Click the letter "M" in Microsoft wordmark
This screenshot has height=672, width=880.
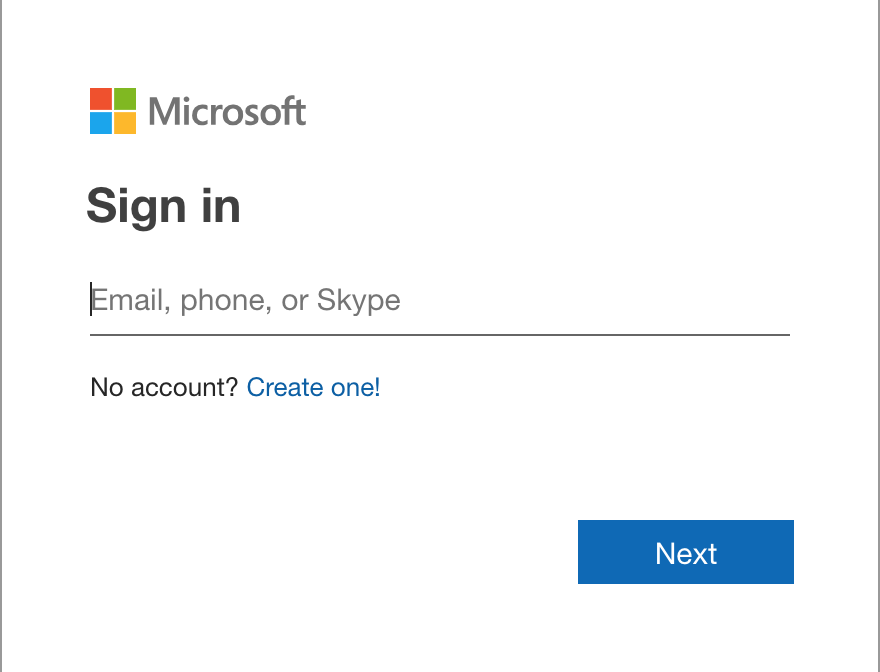(x=166, y=111)
